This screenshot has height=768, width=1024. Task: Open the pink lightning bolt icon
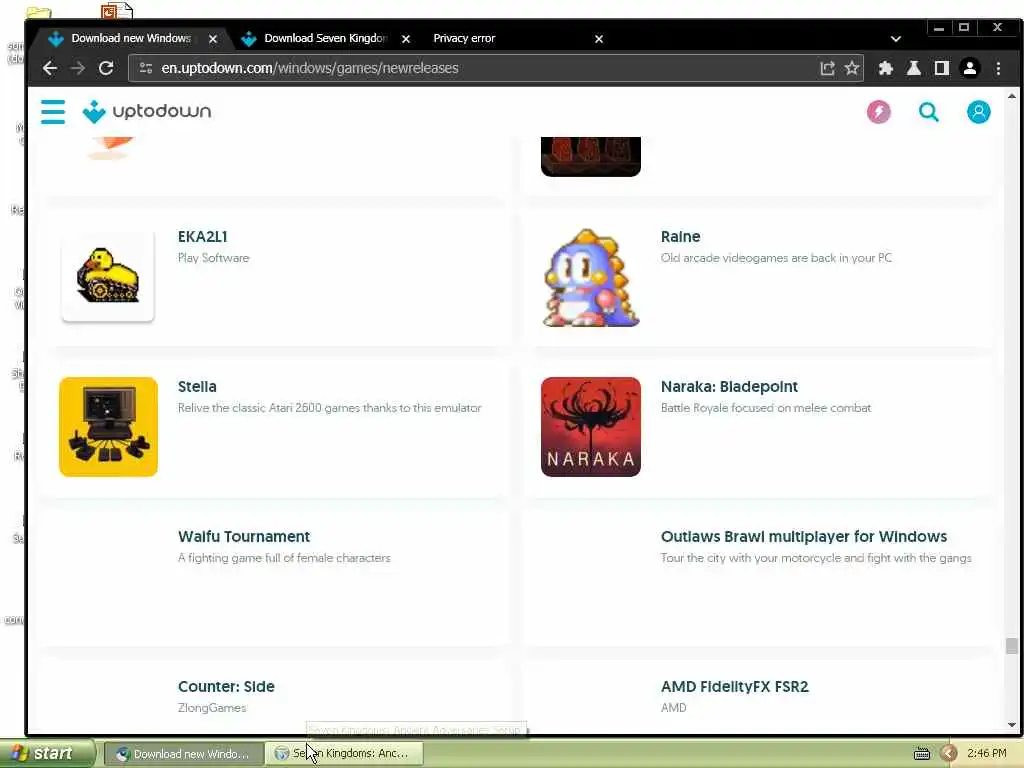(878, 112)
